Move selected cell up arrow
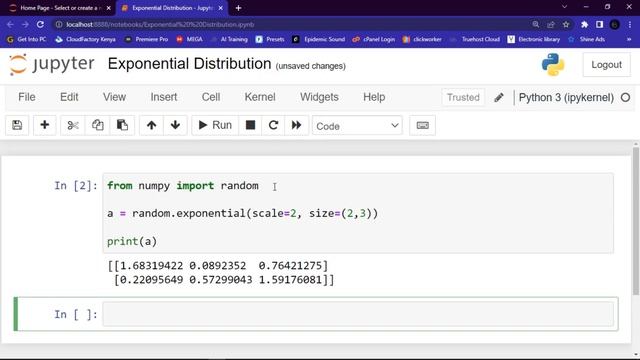Viewport: 640px width, 360px height. coord(151,125)
